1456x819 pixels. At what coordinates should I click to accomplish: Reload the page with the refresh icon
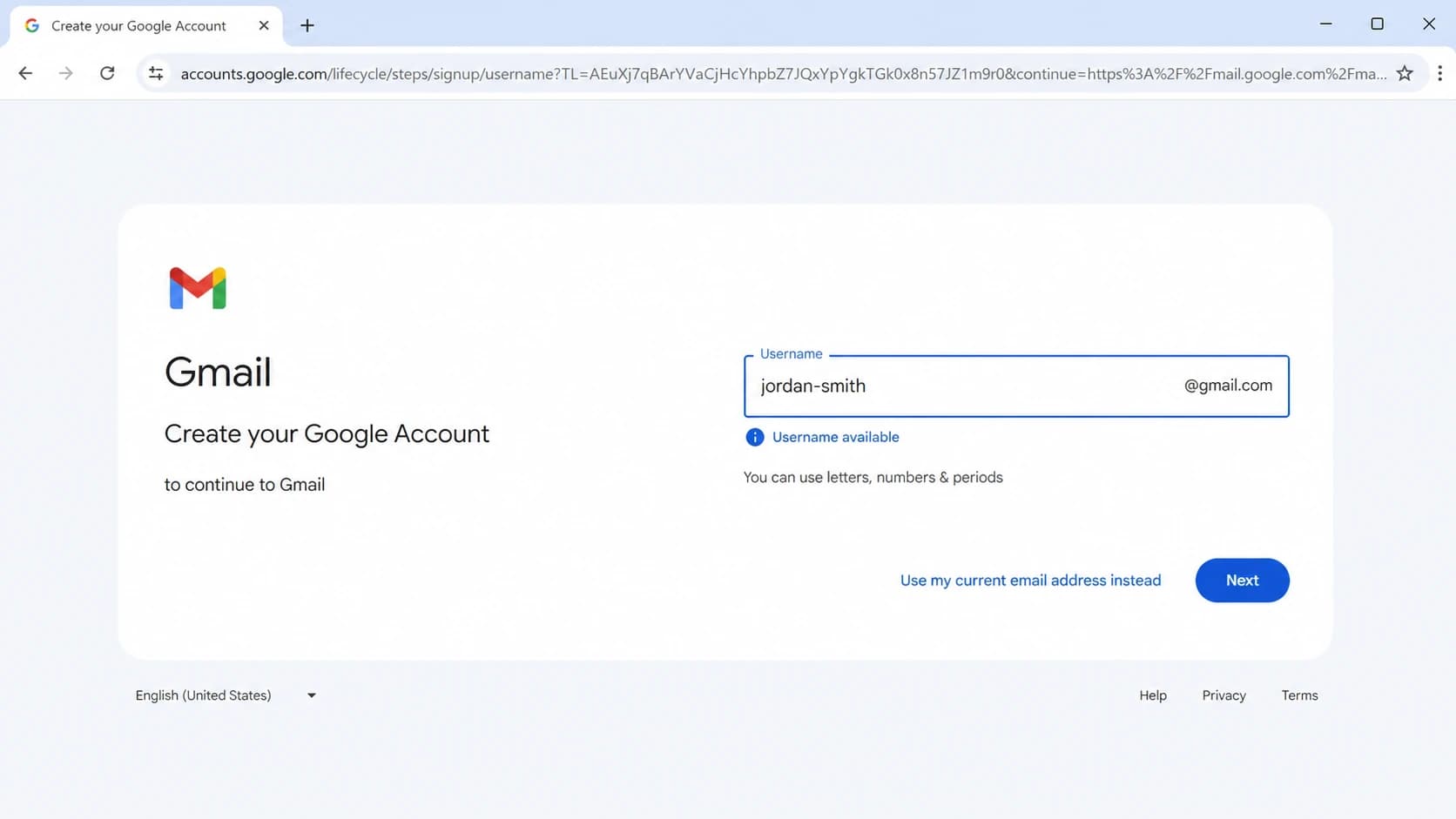tap(107, 73)
